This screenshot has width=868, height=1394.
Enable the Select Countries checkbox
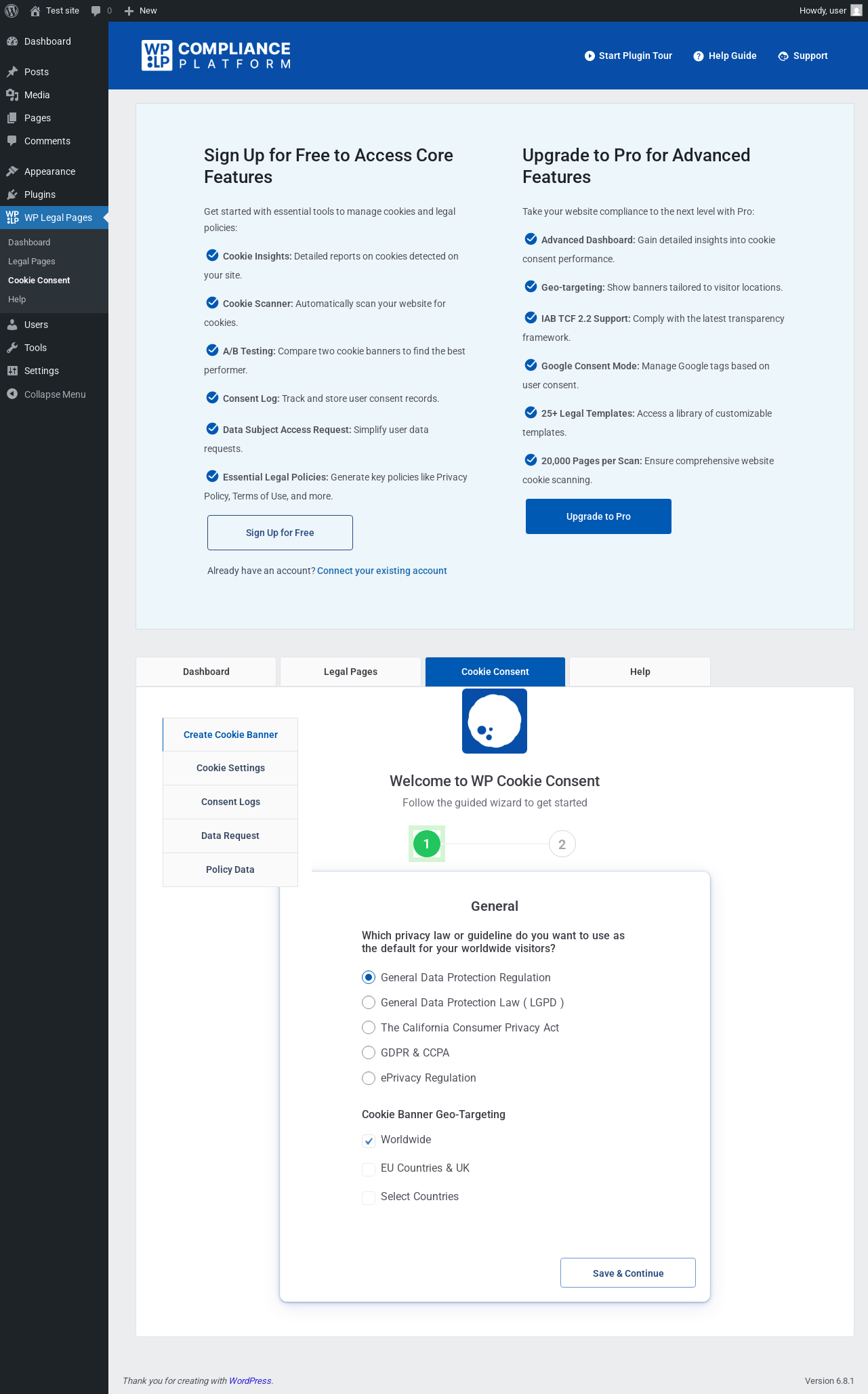point(369,1197)
